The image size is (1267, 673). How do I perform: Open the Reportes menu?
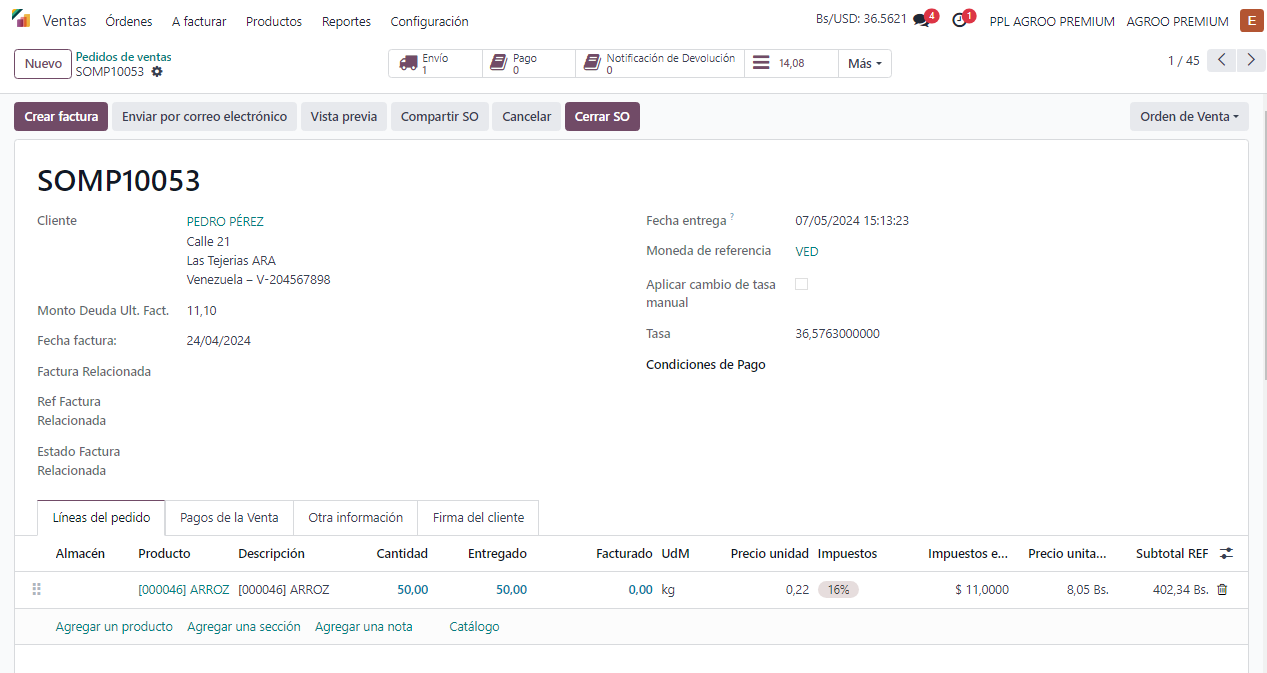pyautogui.click(x=346, y=21)
